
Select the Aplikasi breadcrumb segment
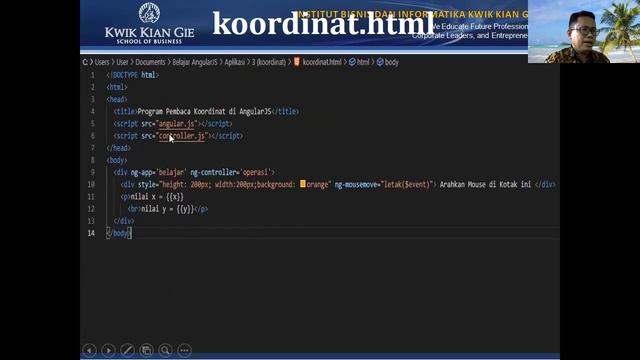(235, 62)
